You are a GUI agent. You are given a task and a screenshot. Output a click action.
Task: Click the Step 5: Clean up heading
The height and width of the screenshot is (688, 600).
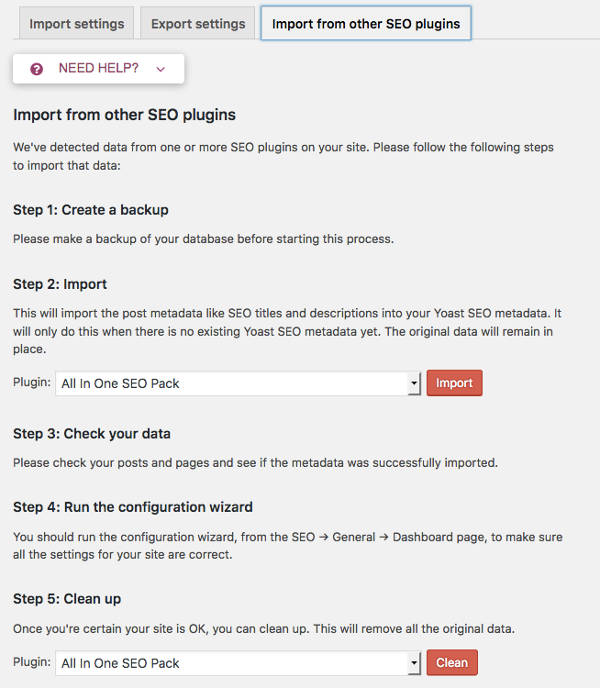pyautogui.click(x=67, y=598)
